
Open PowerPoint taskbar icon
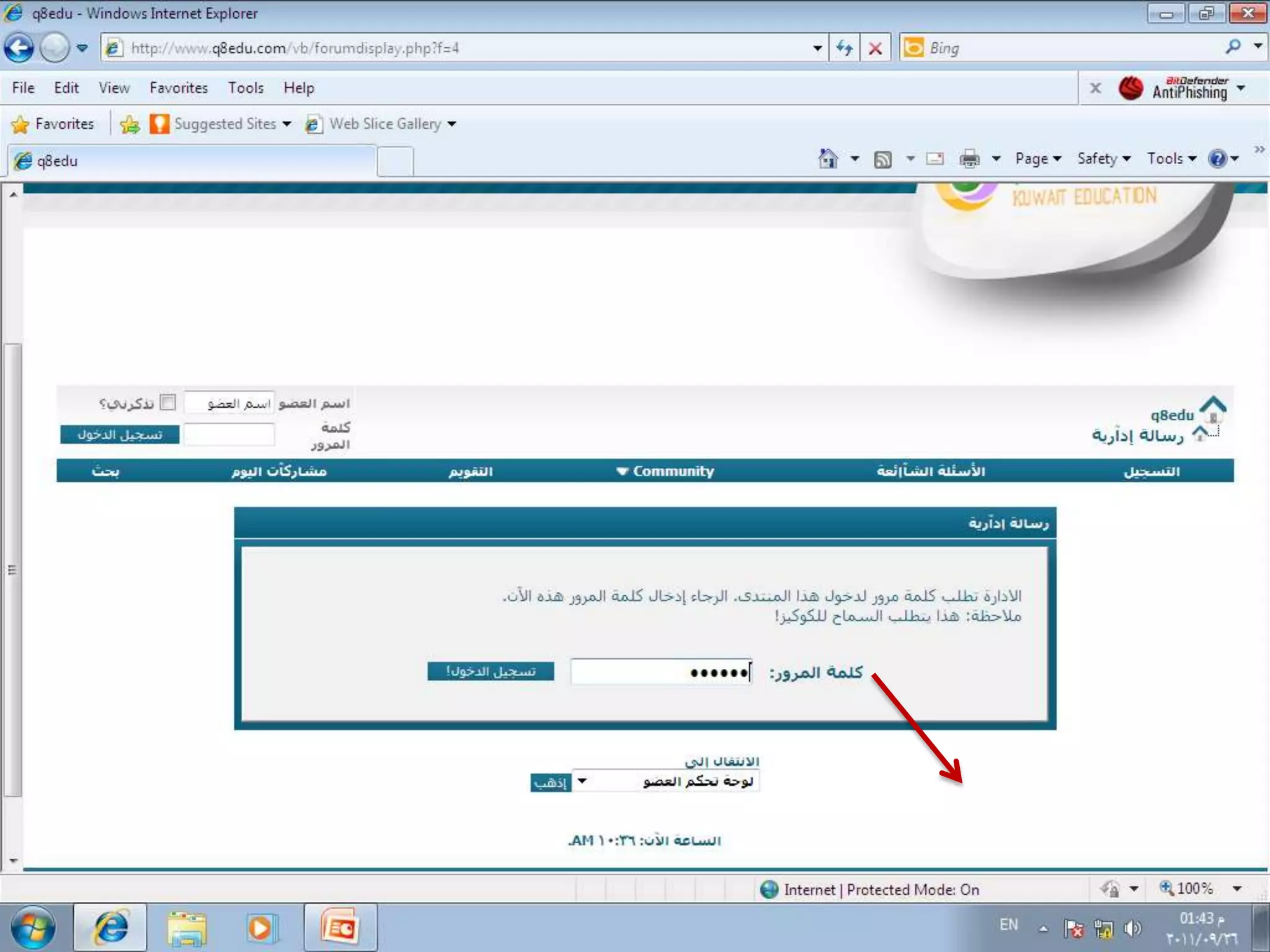pyautogui.click(x=340, y=927)
